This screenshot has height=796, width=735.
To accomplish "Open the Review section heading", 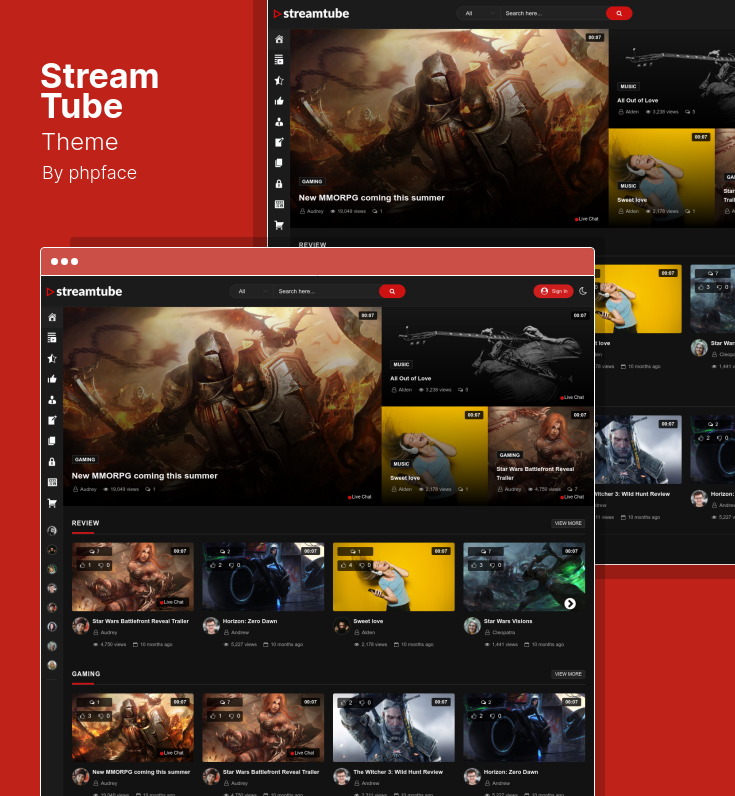I will coord(85,523).
